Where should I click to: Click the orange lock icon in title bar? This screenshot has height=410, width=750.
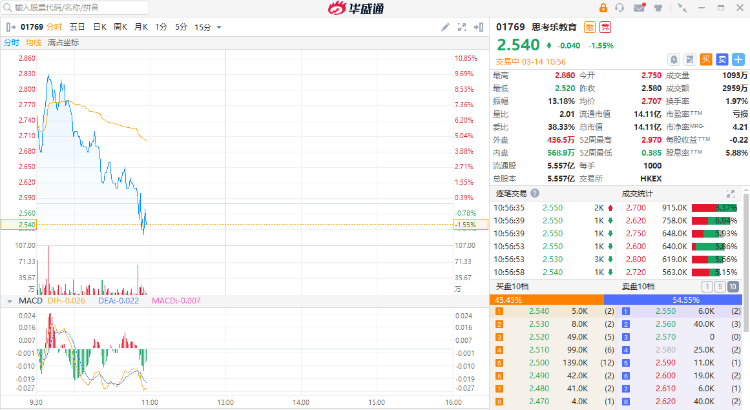602,8
